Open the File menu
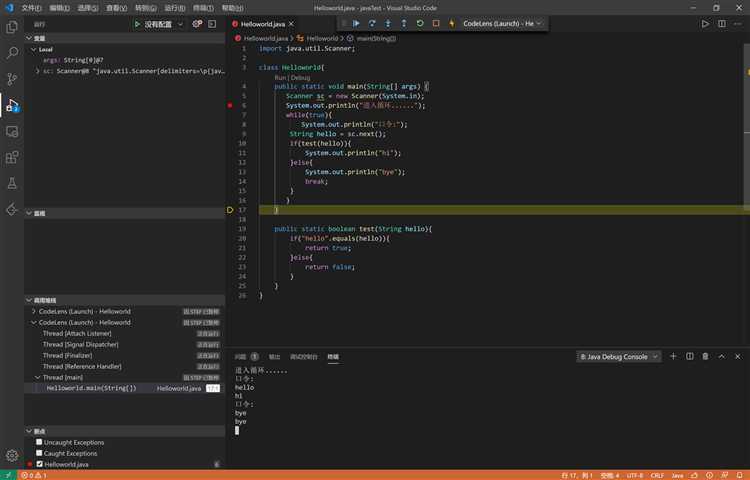This screenshot has height=480, width=750. [x=31, y=8]
